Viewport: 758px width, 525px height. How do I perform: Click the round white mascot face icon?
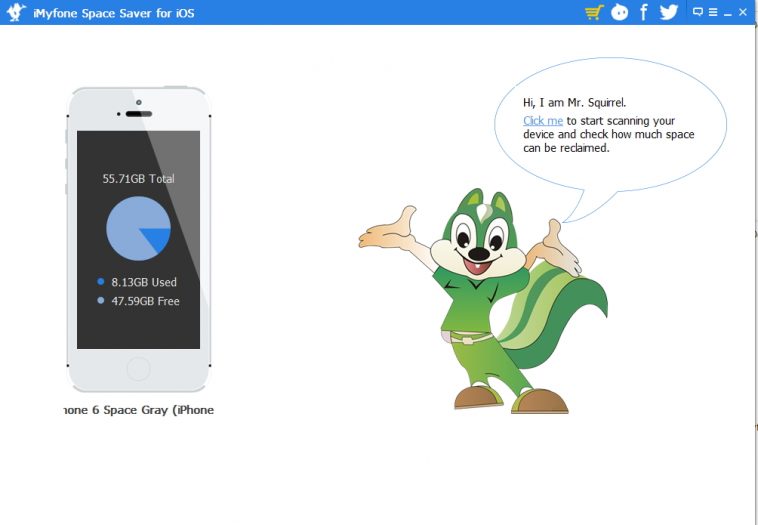620,12
